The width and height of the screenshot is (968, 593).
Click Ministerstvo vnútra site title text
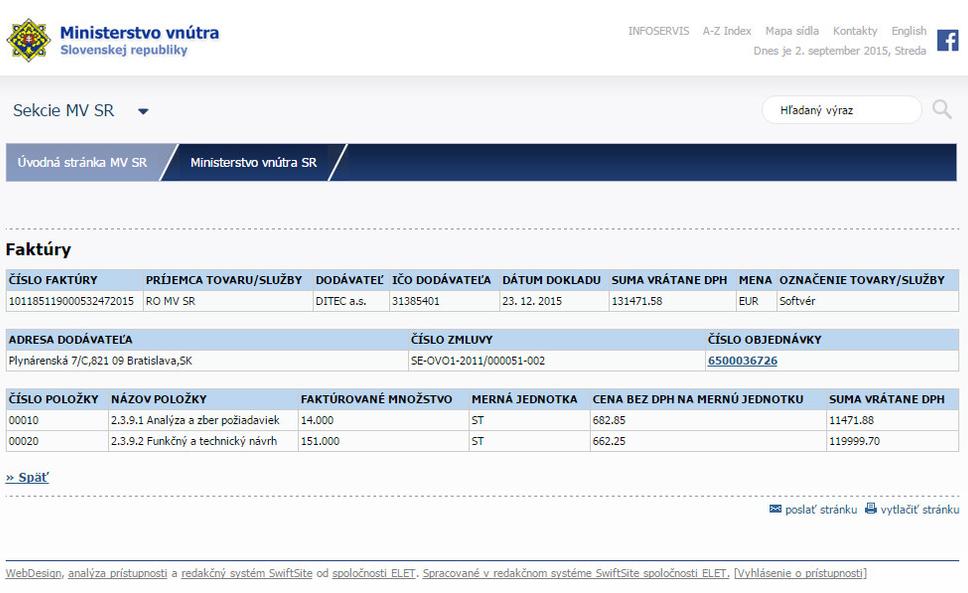140,33
